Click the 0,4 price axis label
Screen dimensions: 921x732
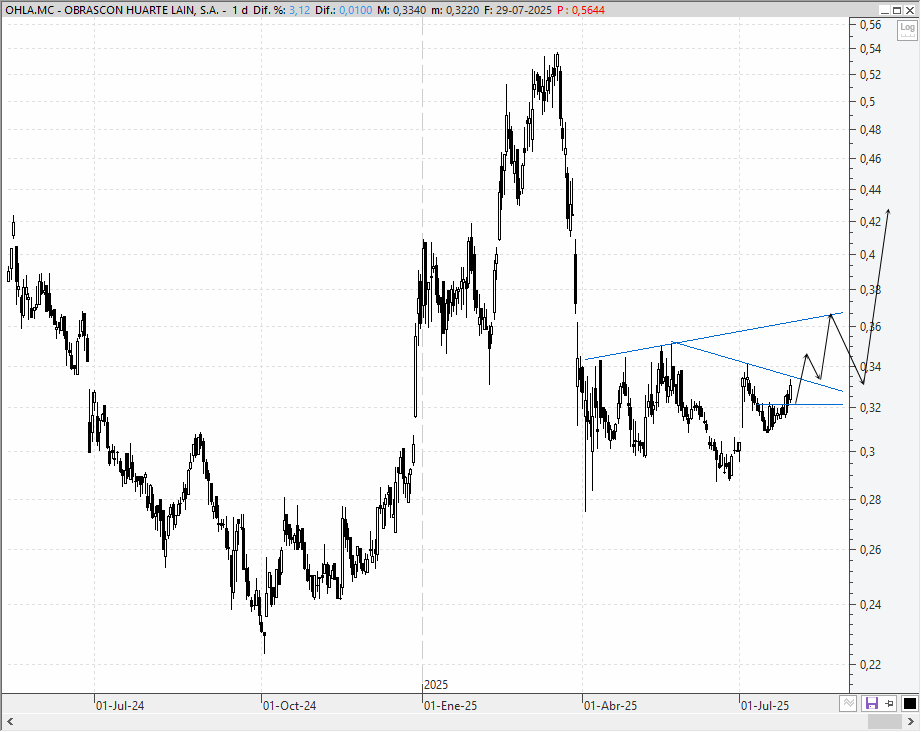click(x=868, y=255)
